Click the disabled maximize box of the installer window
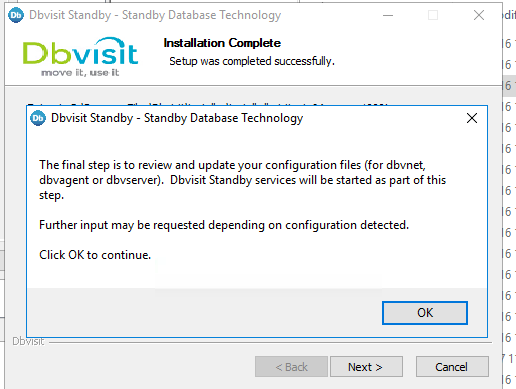This screenshot has width=516, height=389. point(433,15)
